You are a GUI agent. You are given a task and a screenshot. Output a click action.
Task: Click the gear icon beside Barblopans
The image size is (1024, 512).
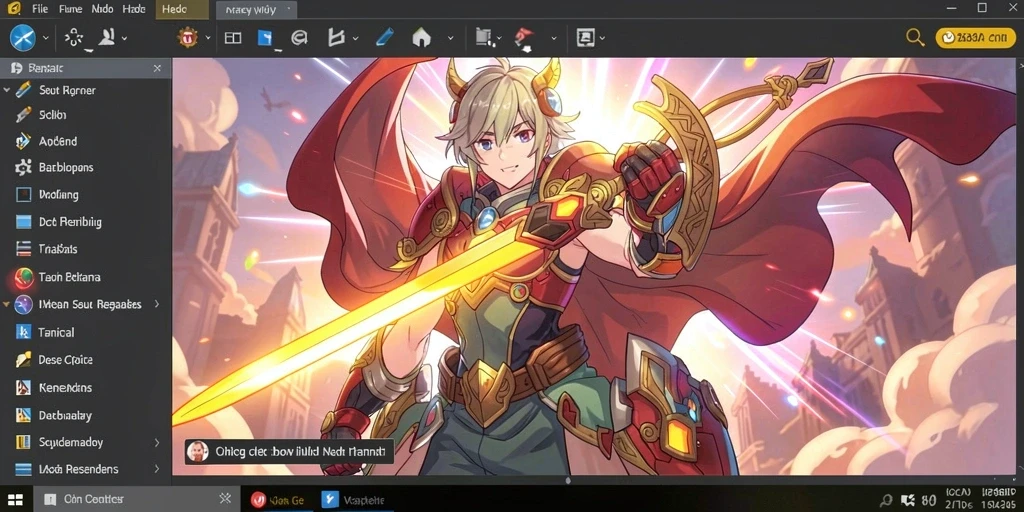click(x=24, y=167)
